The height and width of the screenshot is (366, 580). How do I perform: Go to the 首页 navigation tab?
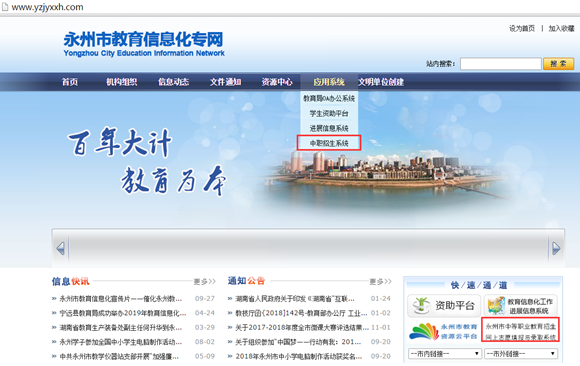click(x=70, y=82)
